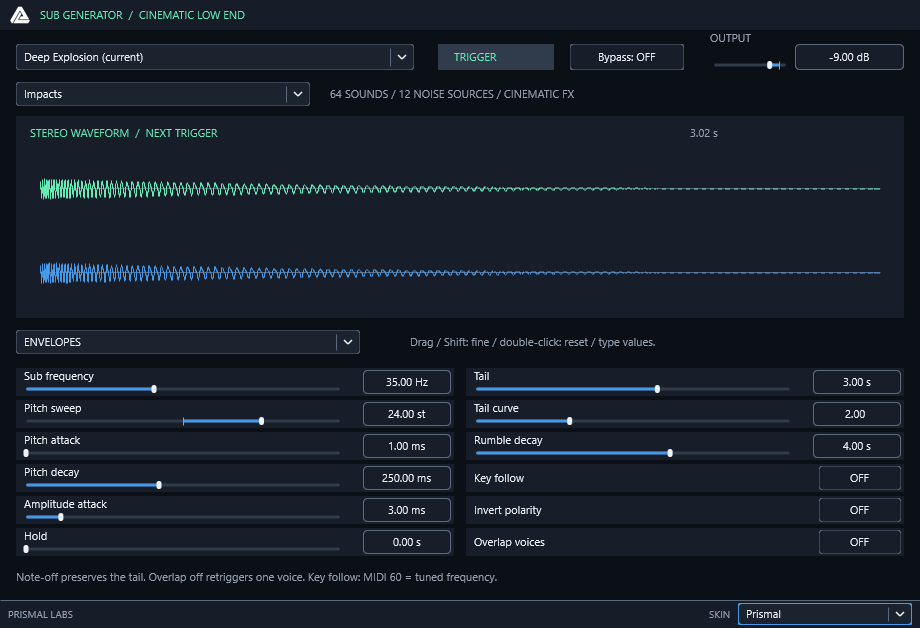Click the SKIN dropdown chevron
The width and height of the screenshot is (920, 628).
(x=899, y=614)
